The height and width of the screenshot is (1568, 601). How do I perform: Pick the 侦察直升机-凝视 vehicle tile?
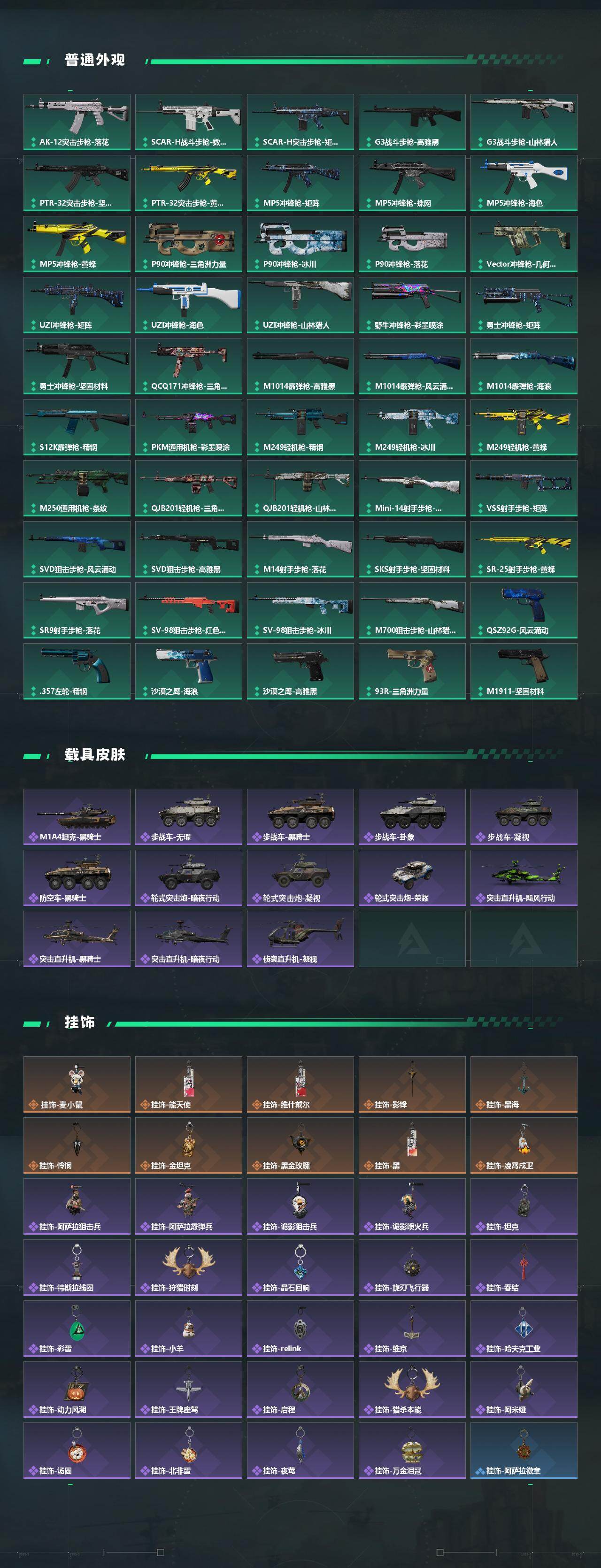click(300, 938)
